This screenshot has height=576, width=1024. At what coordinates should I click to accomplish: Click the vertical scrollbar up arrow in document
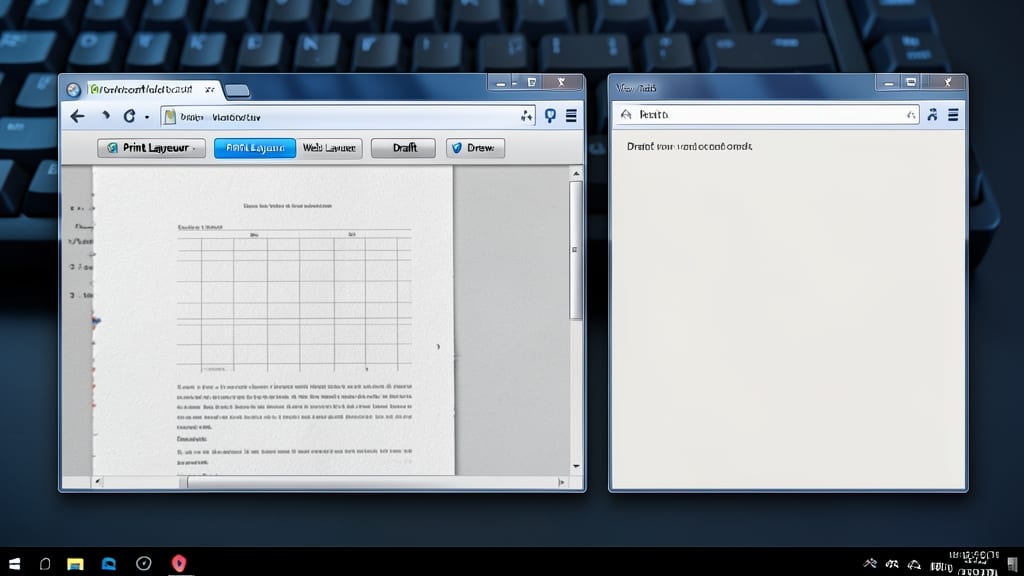[x=576, y=174]
